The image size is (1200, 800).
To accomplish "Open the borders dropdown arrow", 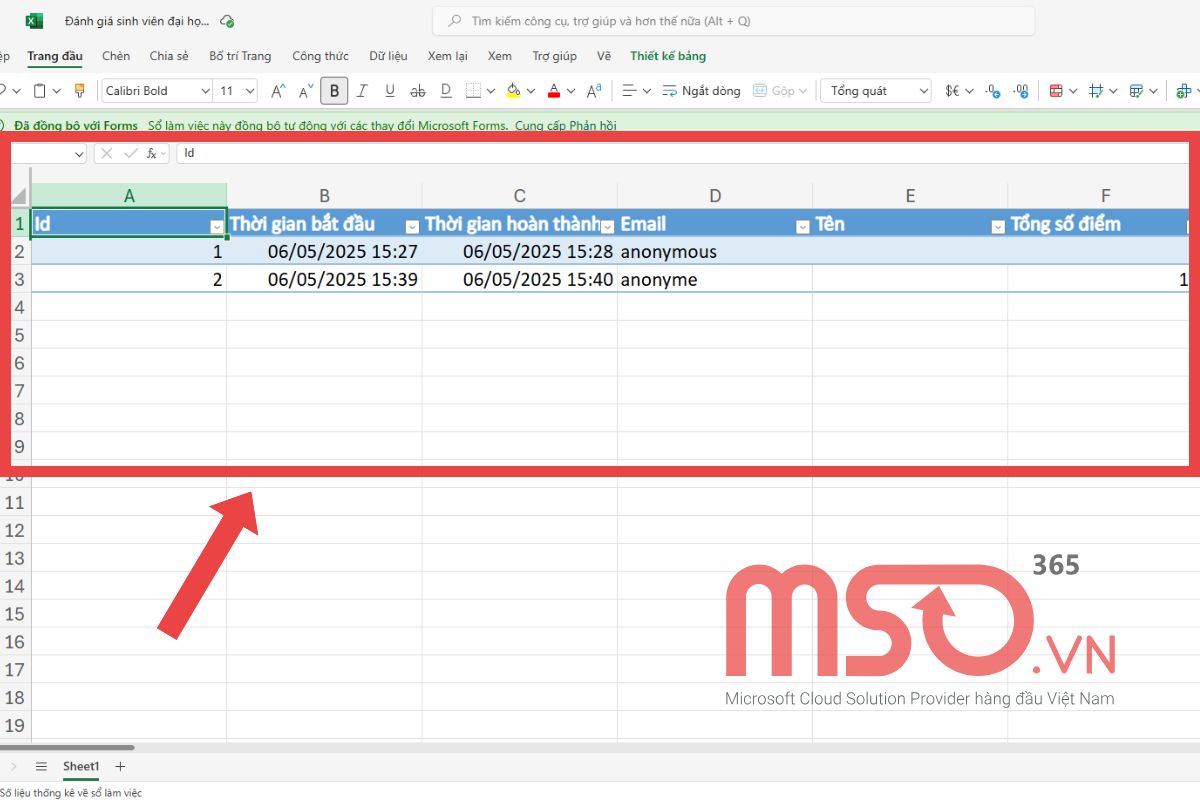I will 491,91.
